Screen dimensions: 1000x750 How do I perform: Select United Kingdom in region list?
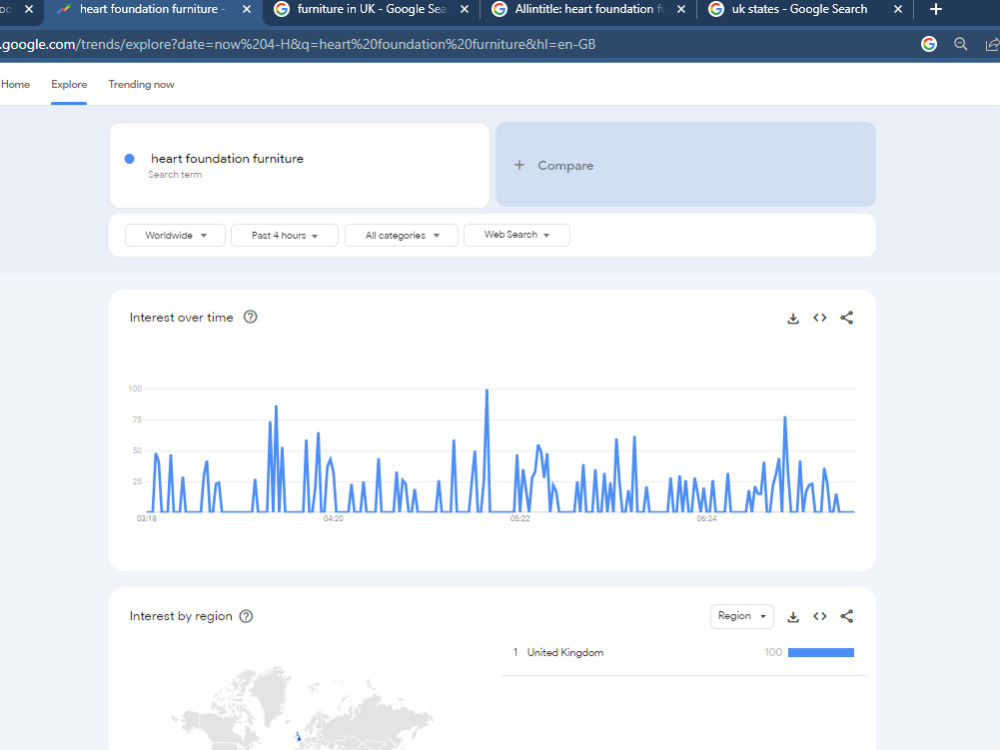564,652
